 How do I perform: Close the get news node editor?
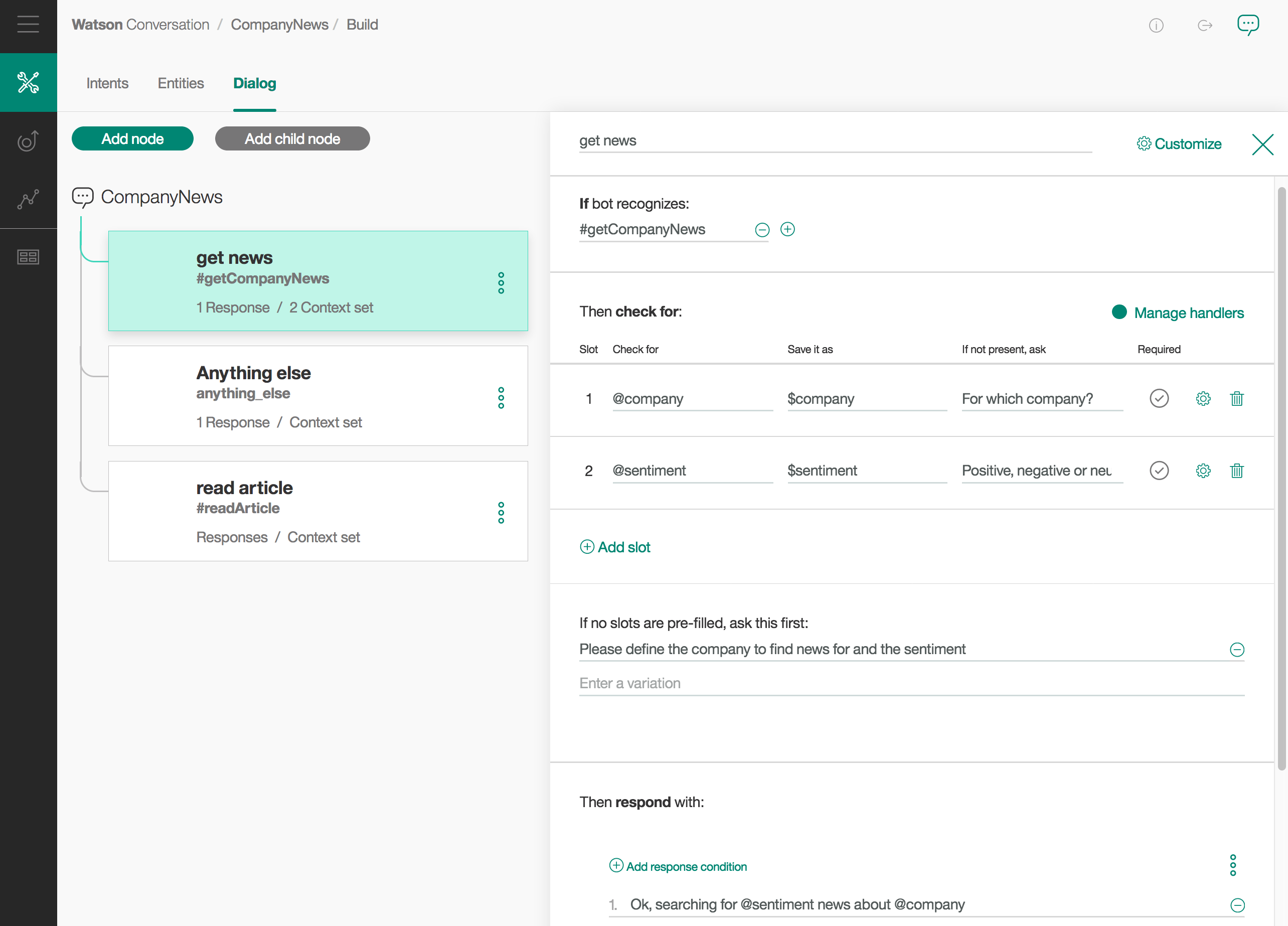point(1262,144)
